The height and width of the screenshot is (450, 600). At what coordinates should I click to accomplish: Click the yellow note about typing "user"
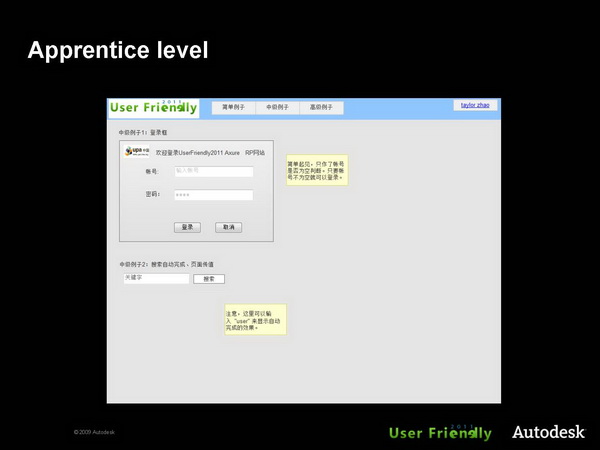[x=255, y=320]
